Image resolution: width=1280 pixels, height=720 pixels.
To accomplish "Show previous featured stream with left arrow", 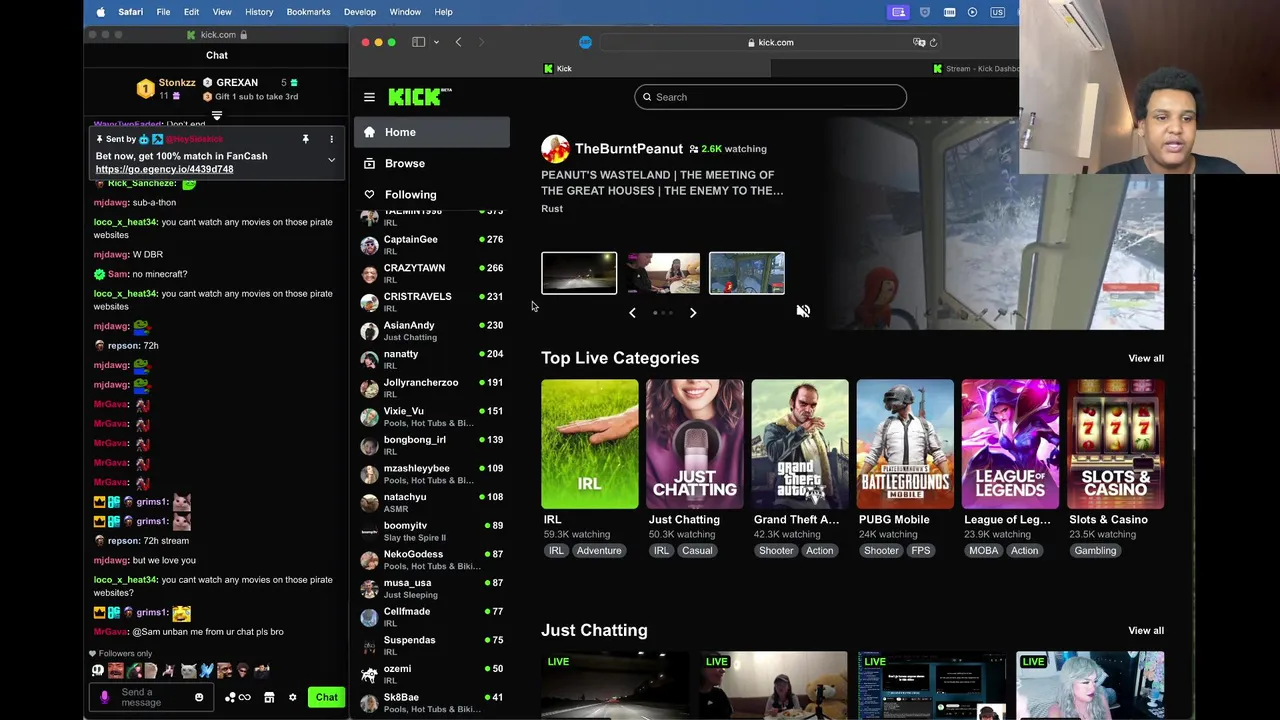I will tap(632, 313).
